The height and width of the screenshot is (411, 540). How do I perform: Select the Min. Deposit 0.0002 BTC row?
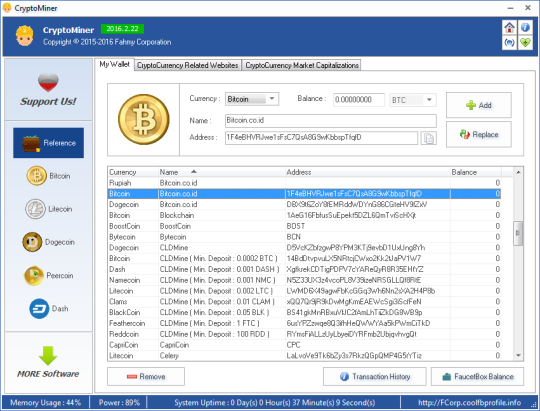tap(304, 258)
